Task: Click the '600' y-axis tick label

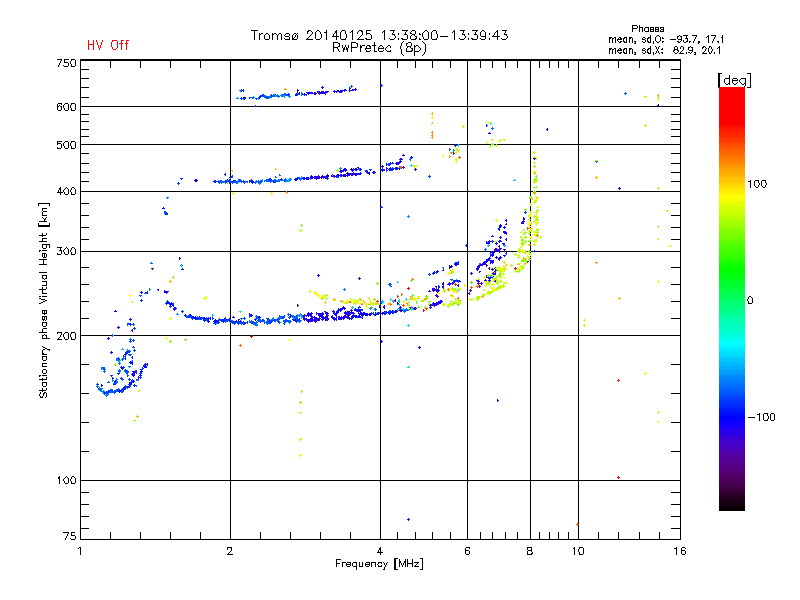Action: point(66,107)
